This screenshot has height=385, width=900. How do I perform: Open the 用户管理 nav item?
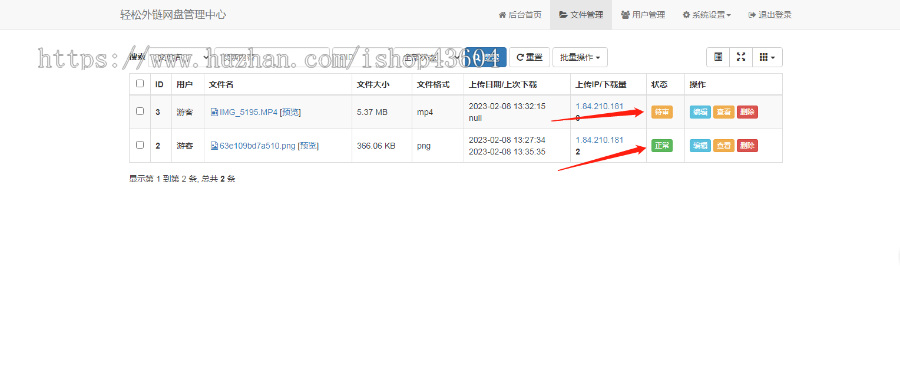point(642,15)
